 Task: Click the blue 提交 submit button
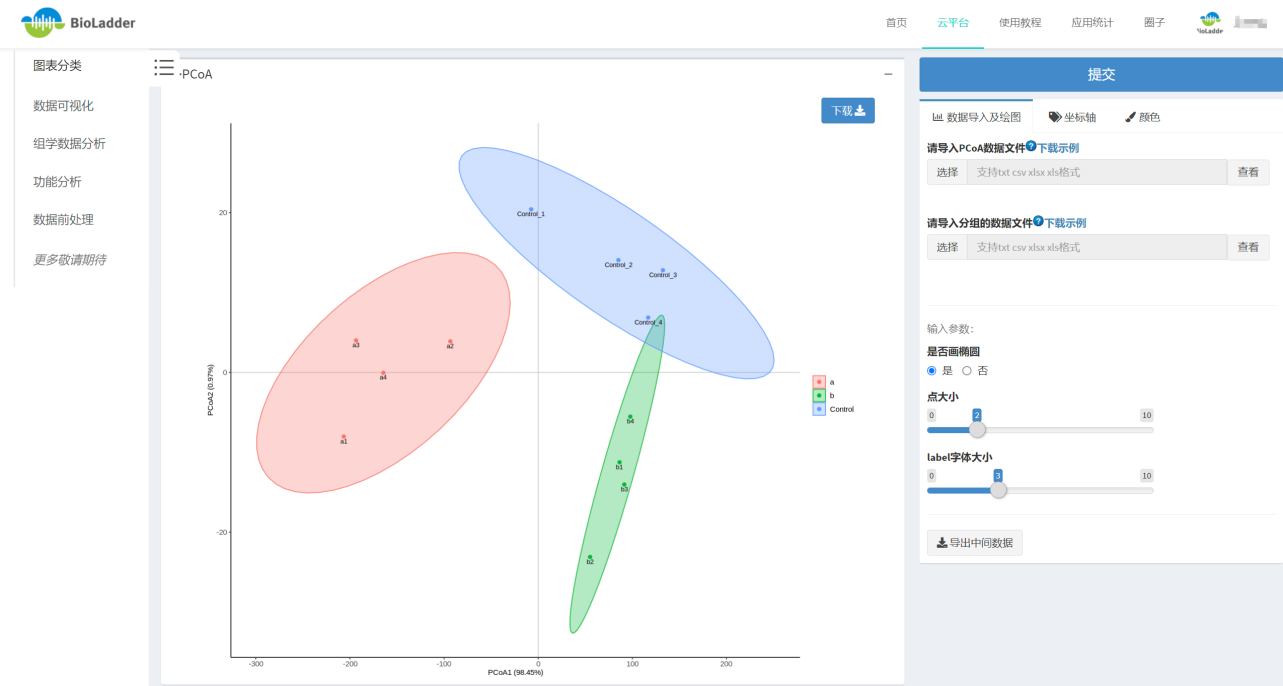tap(1101, 75)
